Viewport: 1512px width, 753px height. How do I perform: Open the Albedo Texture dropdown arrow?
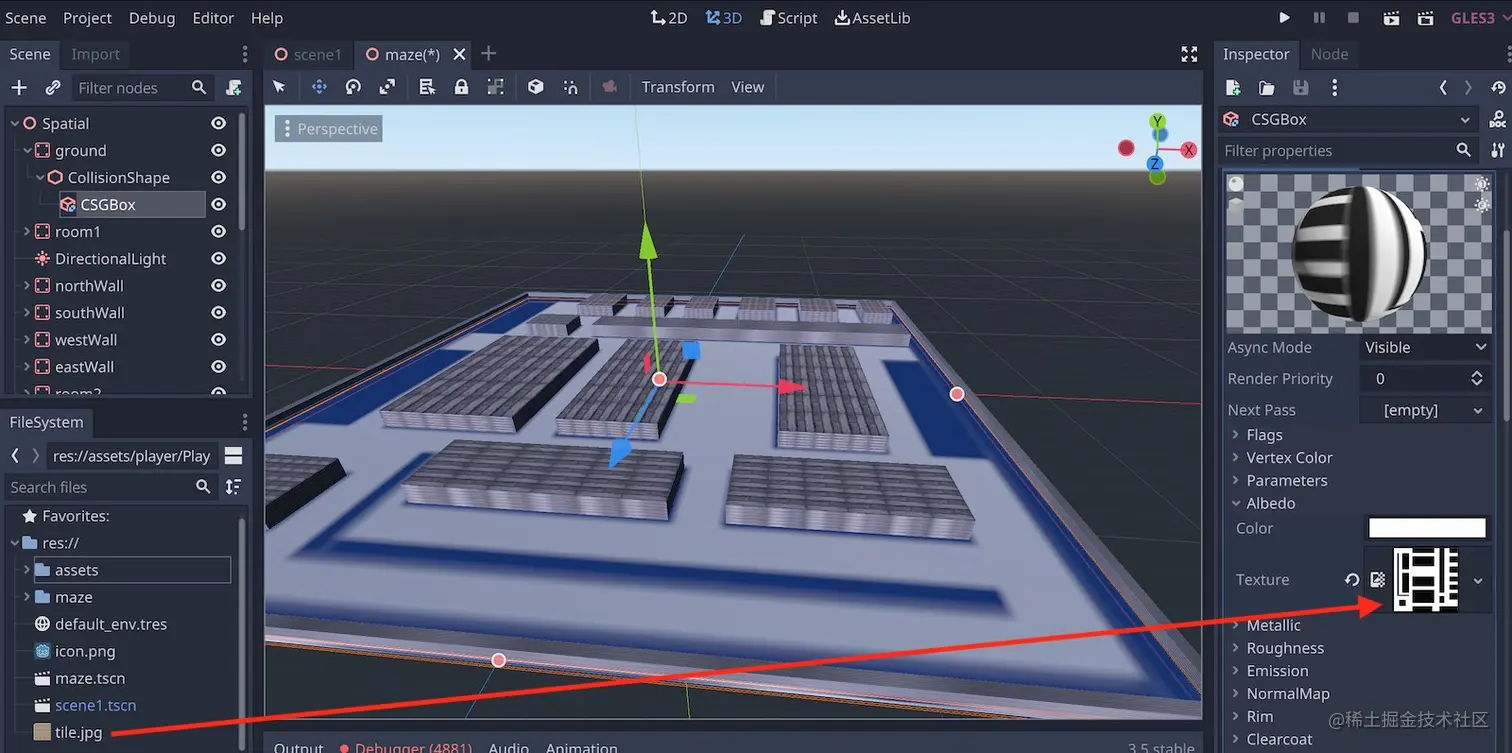click(1478, 580)
